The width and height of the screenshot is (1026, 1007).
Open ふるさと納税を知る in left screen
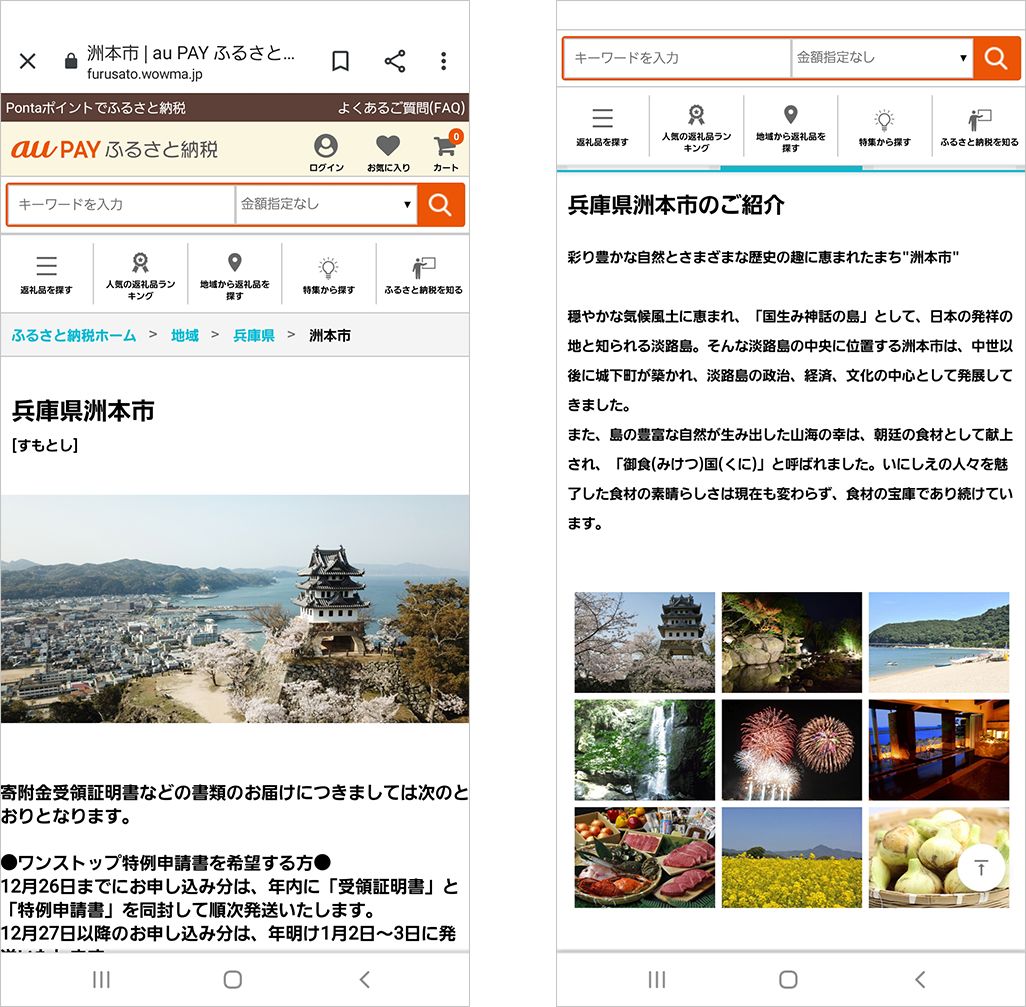[423, 274]
